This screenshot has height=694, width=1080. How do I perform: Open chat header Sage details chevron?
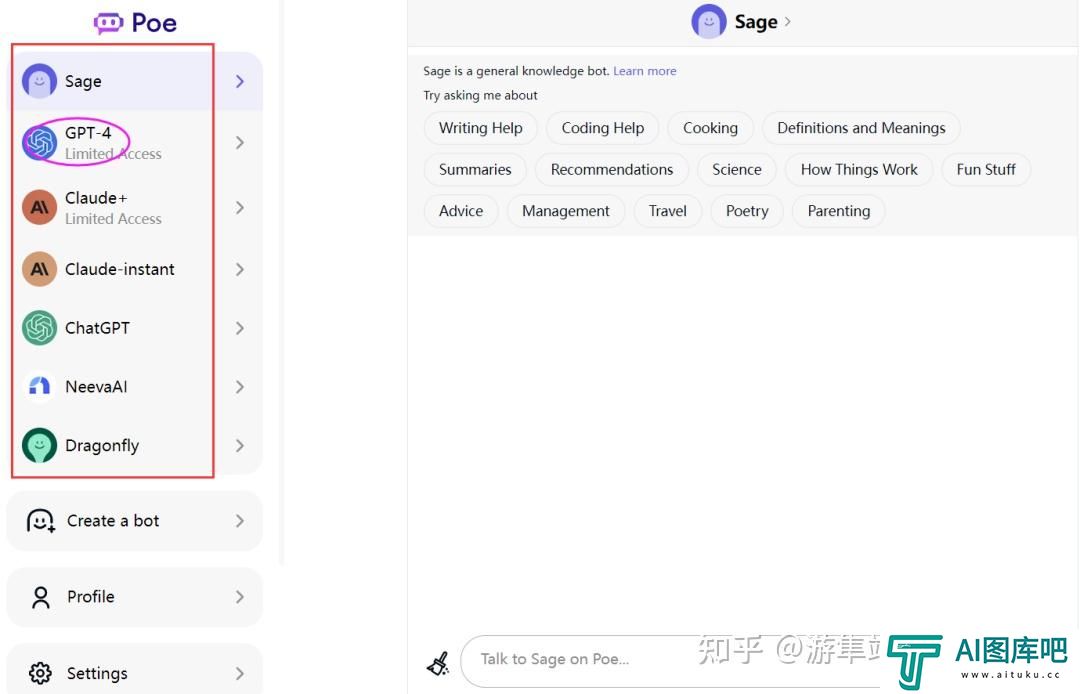(787, 21)
